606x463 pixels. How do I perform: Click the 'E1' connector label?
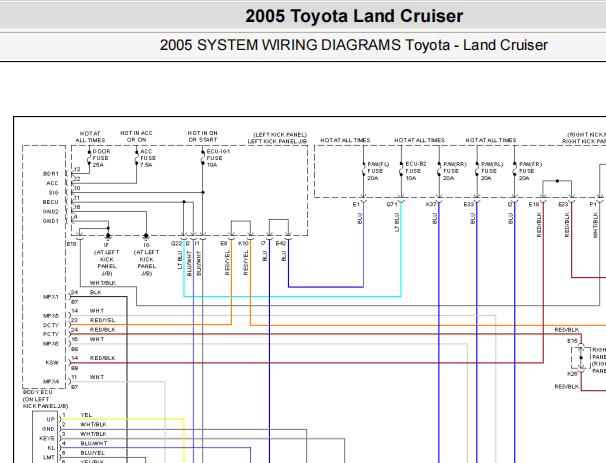[x=356, y=204]
